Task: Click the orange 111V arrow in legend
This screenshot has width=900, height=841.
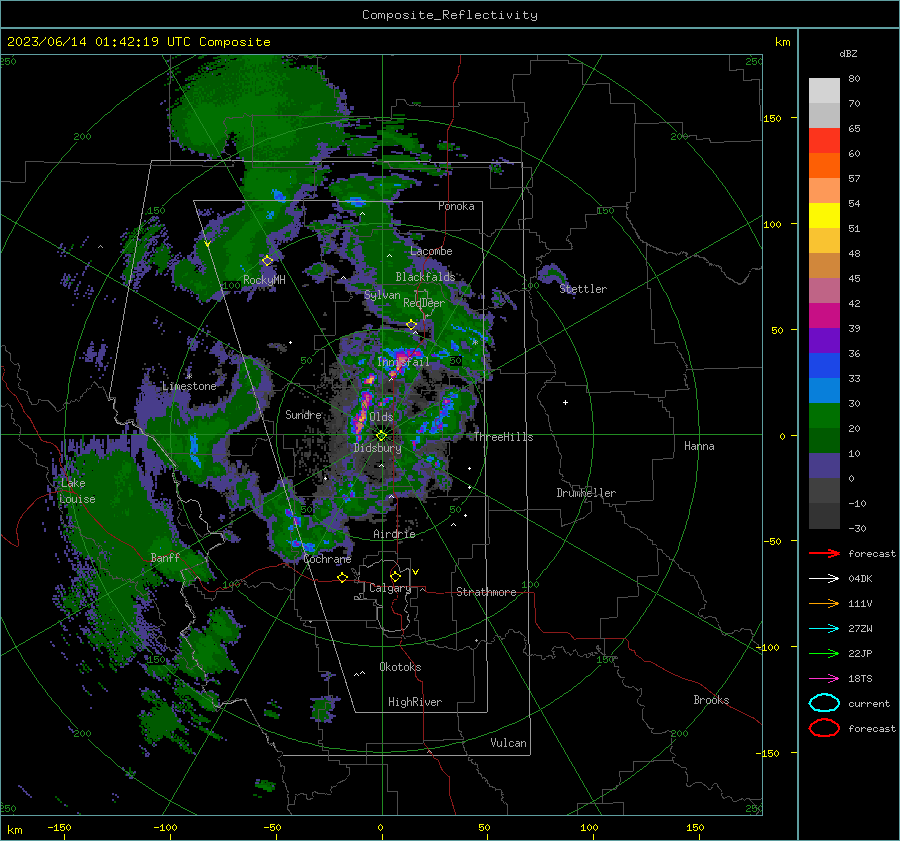Action: 824,603
